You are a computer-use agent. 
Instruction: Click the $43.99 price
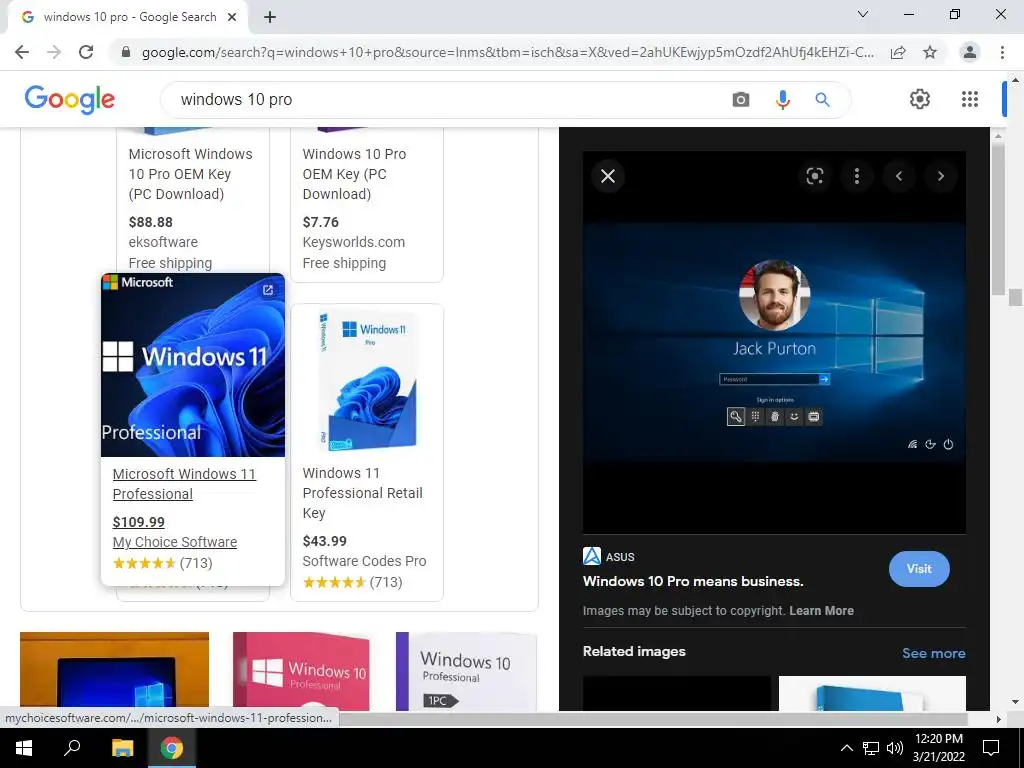(x=325, y=541)
